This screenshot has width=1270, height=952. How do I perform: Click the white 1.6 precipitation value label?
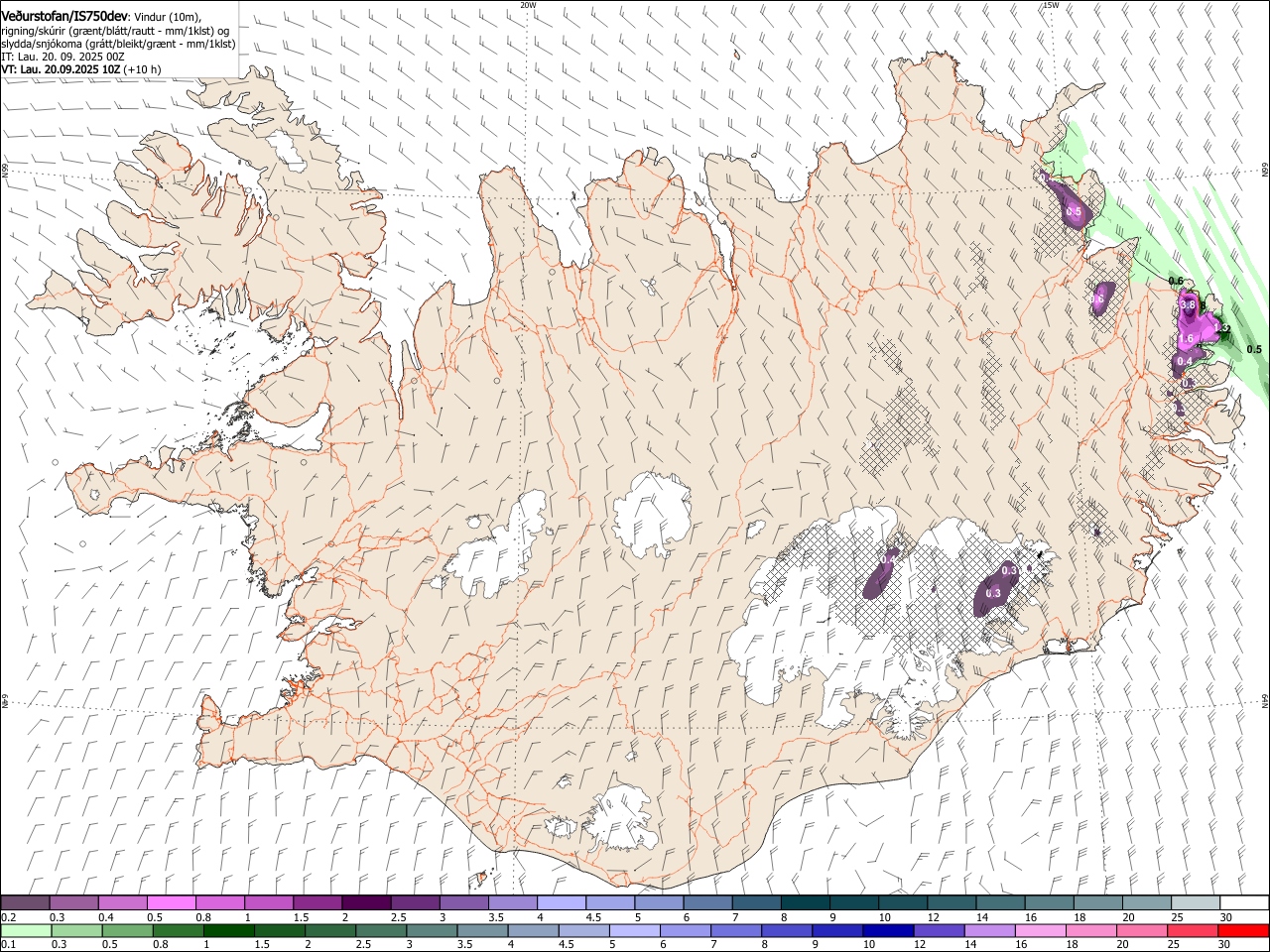[1186, 339]
